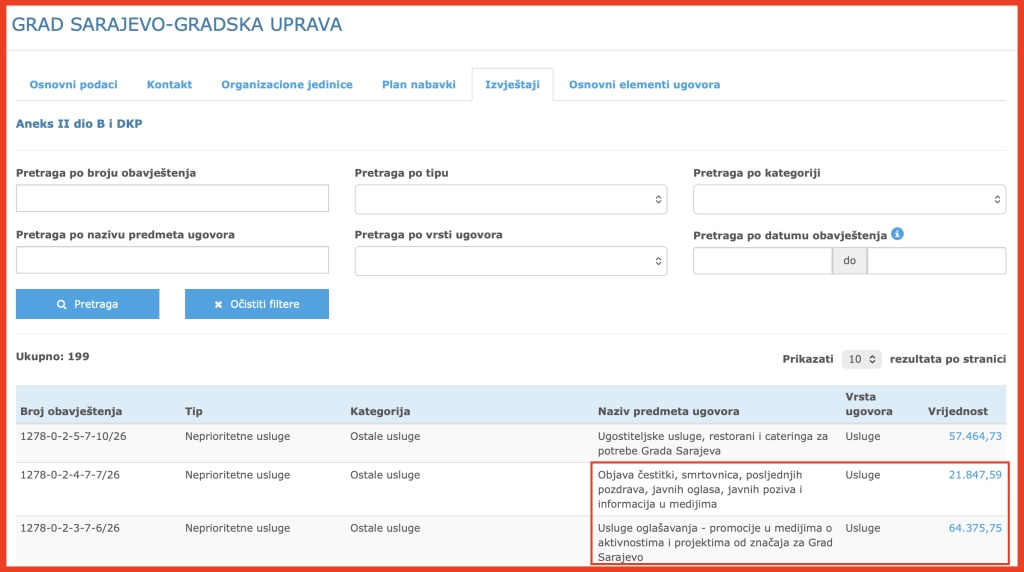Open the value link 57.464,73

[974, 437]
